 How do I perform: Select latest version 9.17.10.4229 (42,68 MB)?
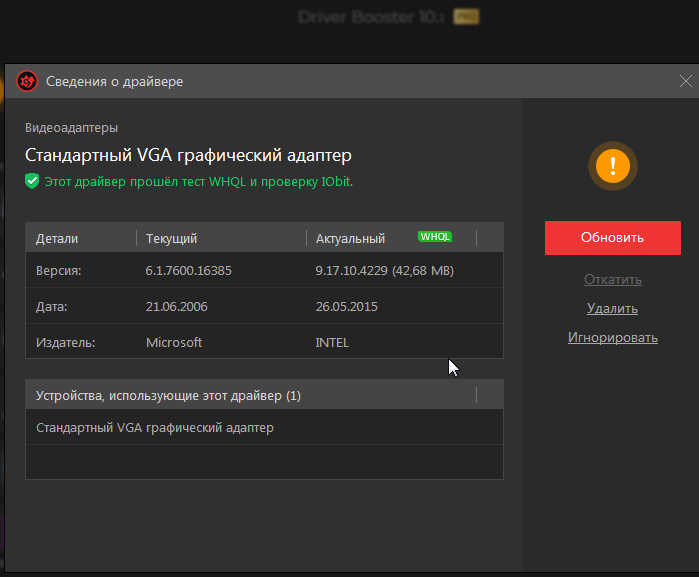[x=384, y=271]
